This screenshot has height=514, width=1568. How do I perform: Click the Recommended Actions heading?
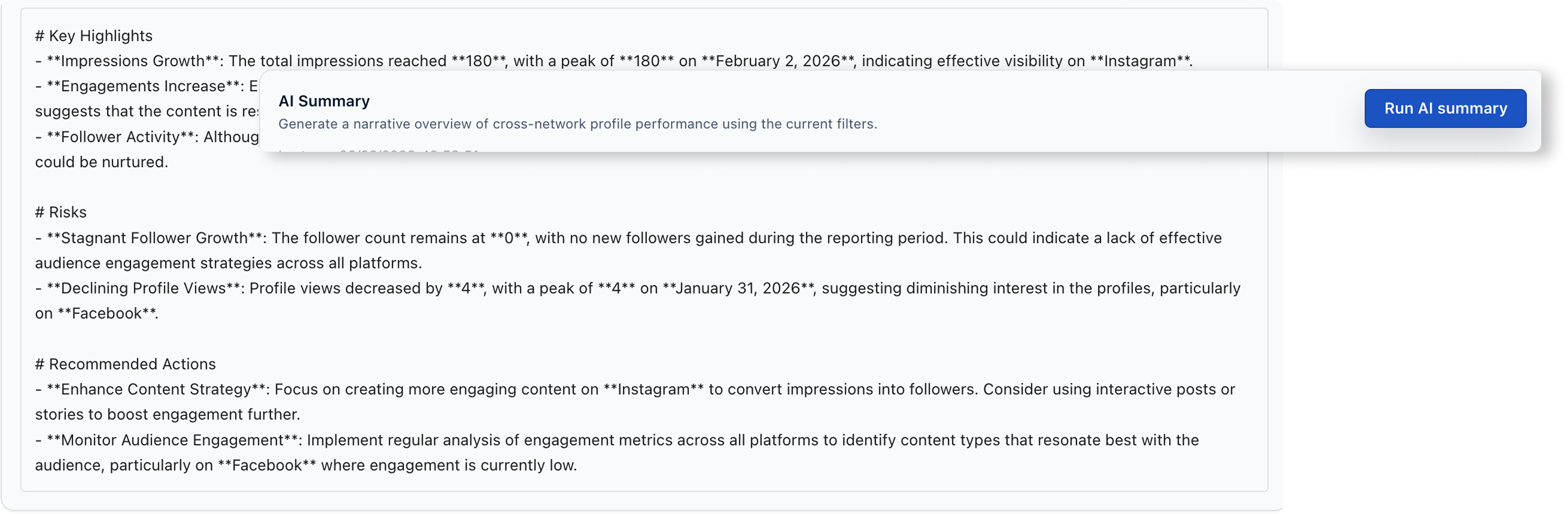(x=125, y=363)
